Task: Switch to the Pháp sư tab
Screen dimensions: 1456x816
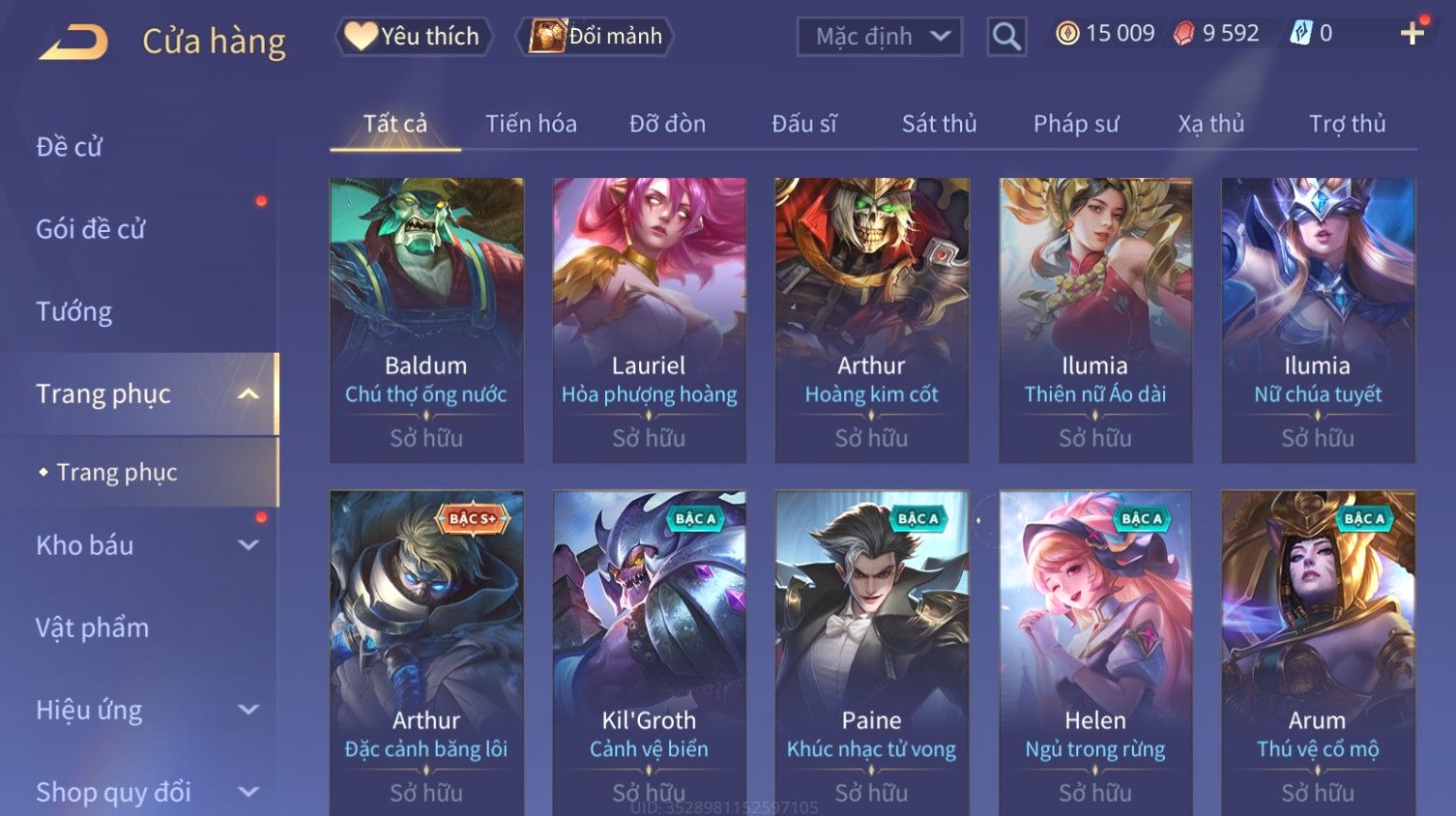Action: pyautogui.click(x=1076, y=124)
